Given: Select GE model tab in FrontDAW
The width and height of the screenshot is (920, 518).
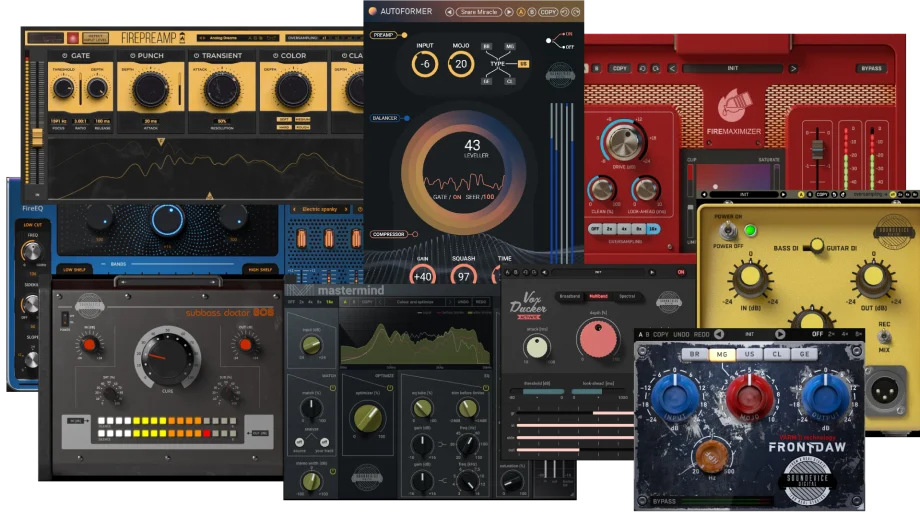Looking at the screenshot, I should point(804,354).
